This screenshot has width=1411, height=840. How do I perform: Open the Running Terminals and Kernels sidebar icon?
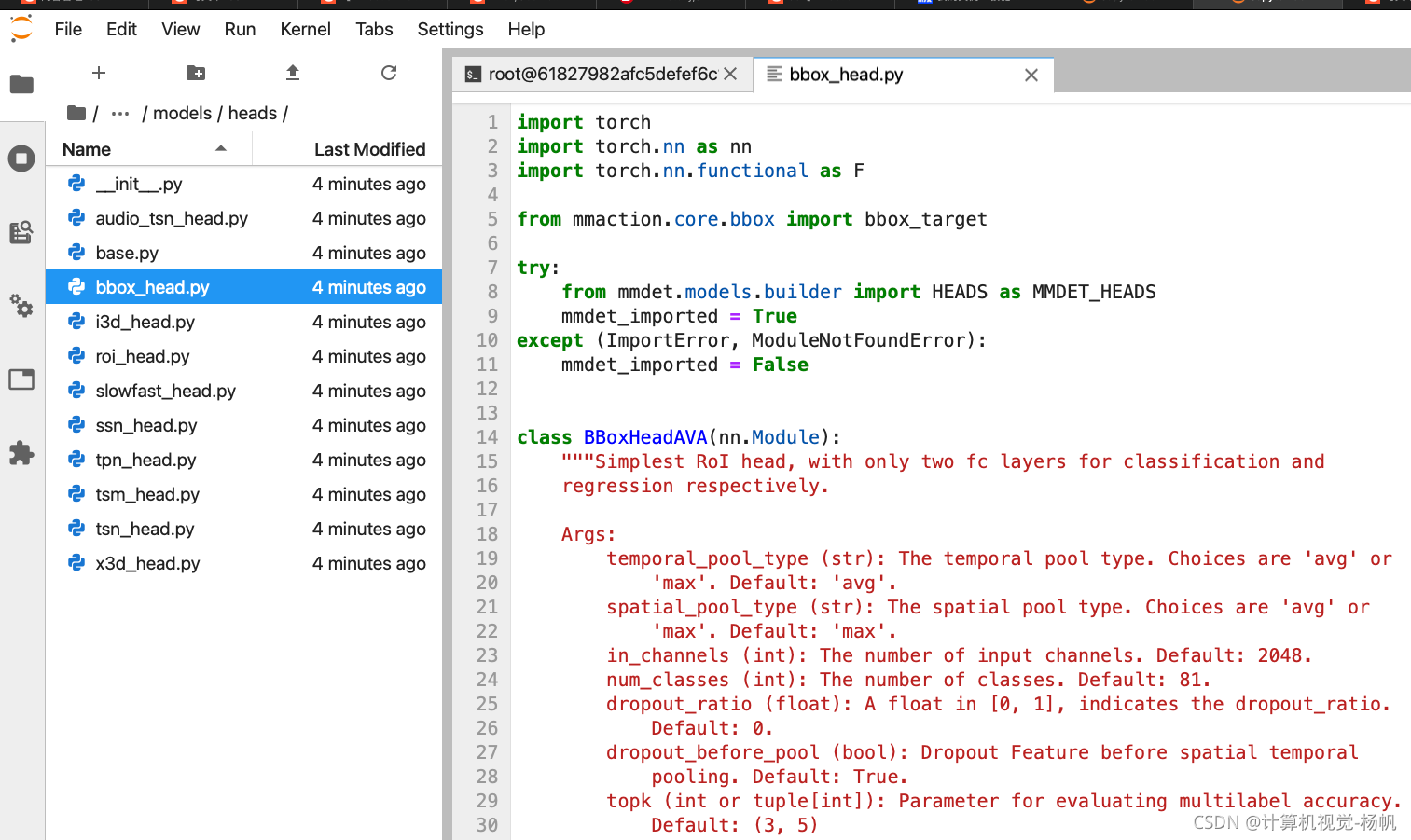pos(21,158)
